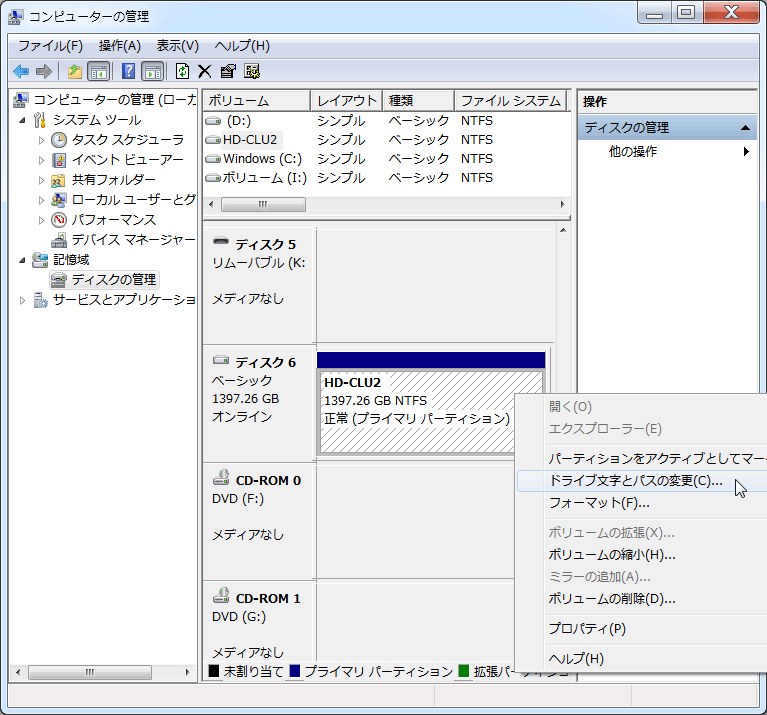
Task: Choose ボリュームの削除(D)... from context menu
Action: [642, 599]
